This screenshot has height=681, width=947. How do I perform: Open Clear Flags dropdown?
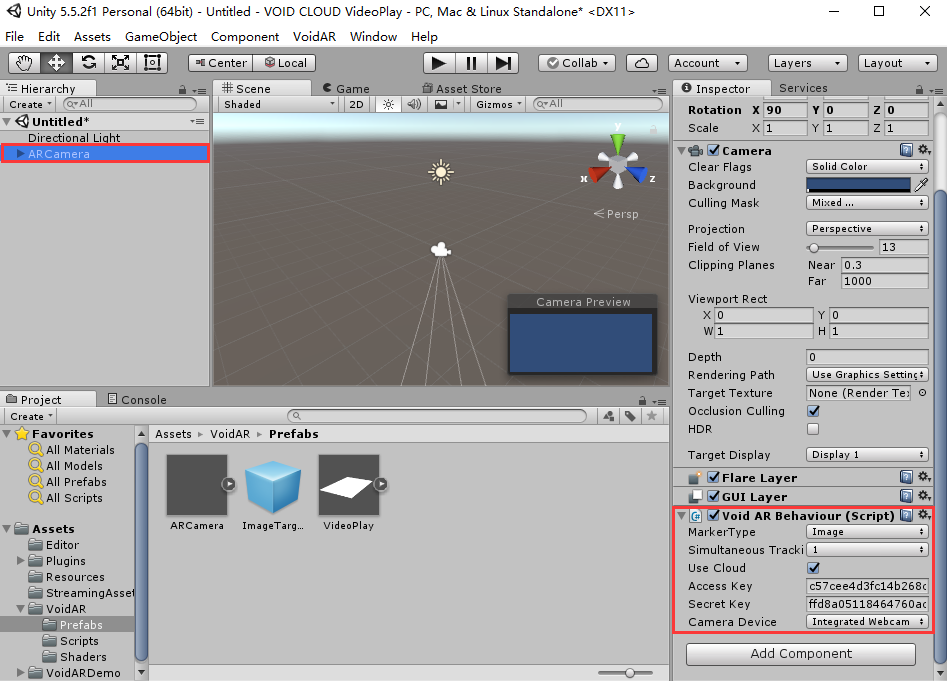click(x=867, y=167)
